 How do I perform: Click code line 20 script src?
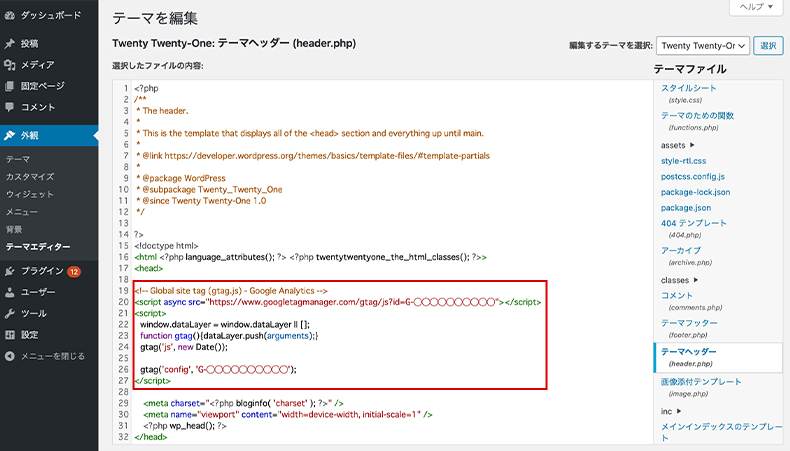click(x=338, y=302)
